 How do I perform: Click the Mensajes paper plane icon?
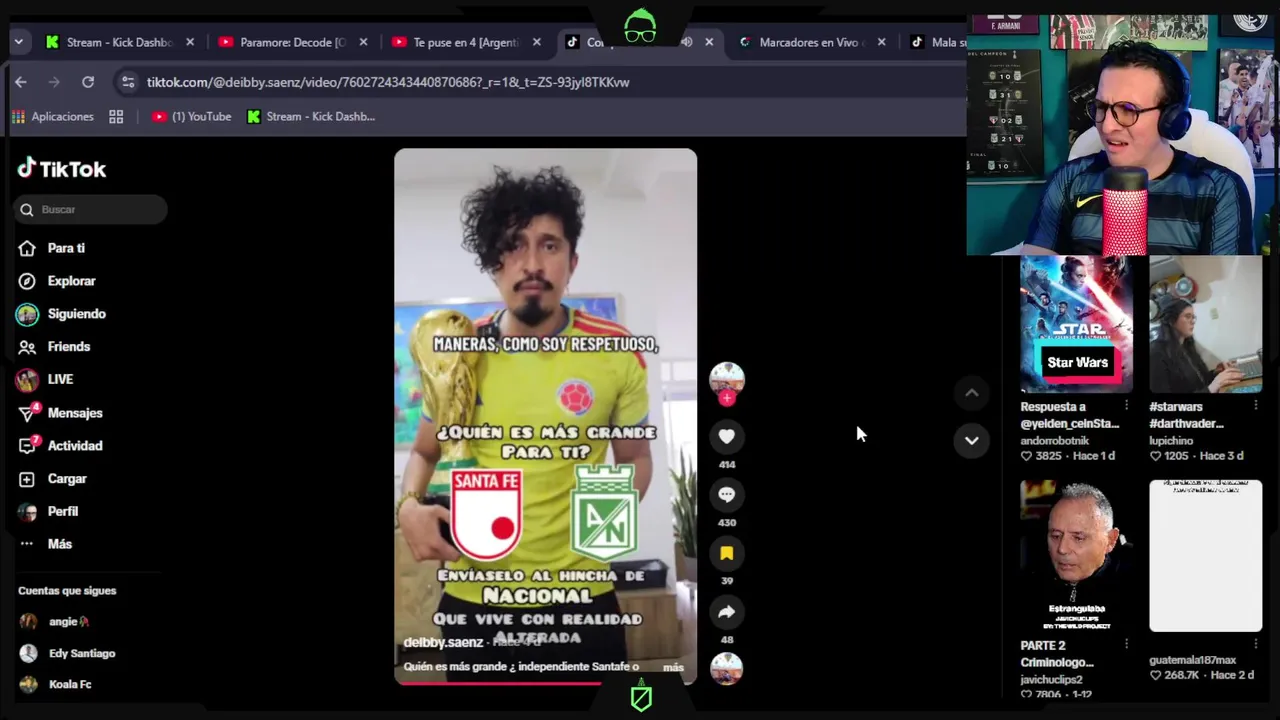pyautogui.click(x=27, y=413)
